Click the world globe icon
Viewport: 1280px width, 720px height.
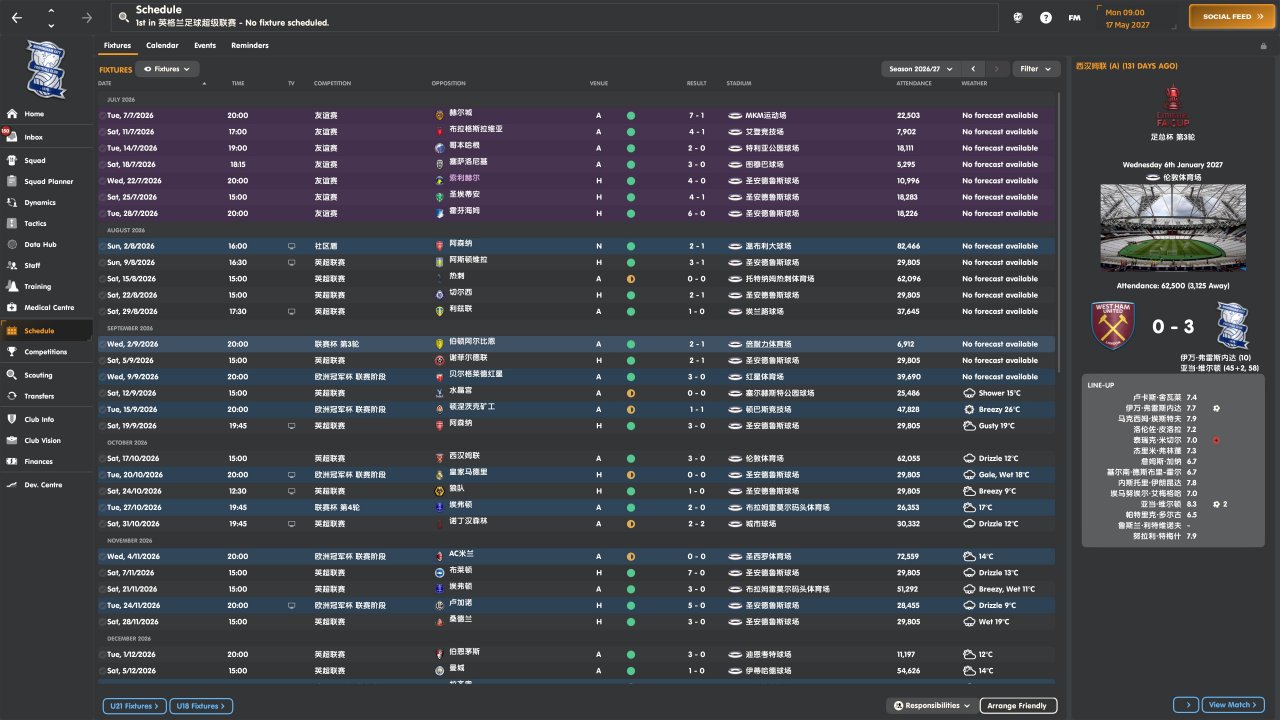[x=1018, y=17]
